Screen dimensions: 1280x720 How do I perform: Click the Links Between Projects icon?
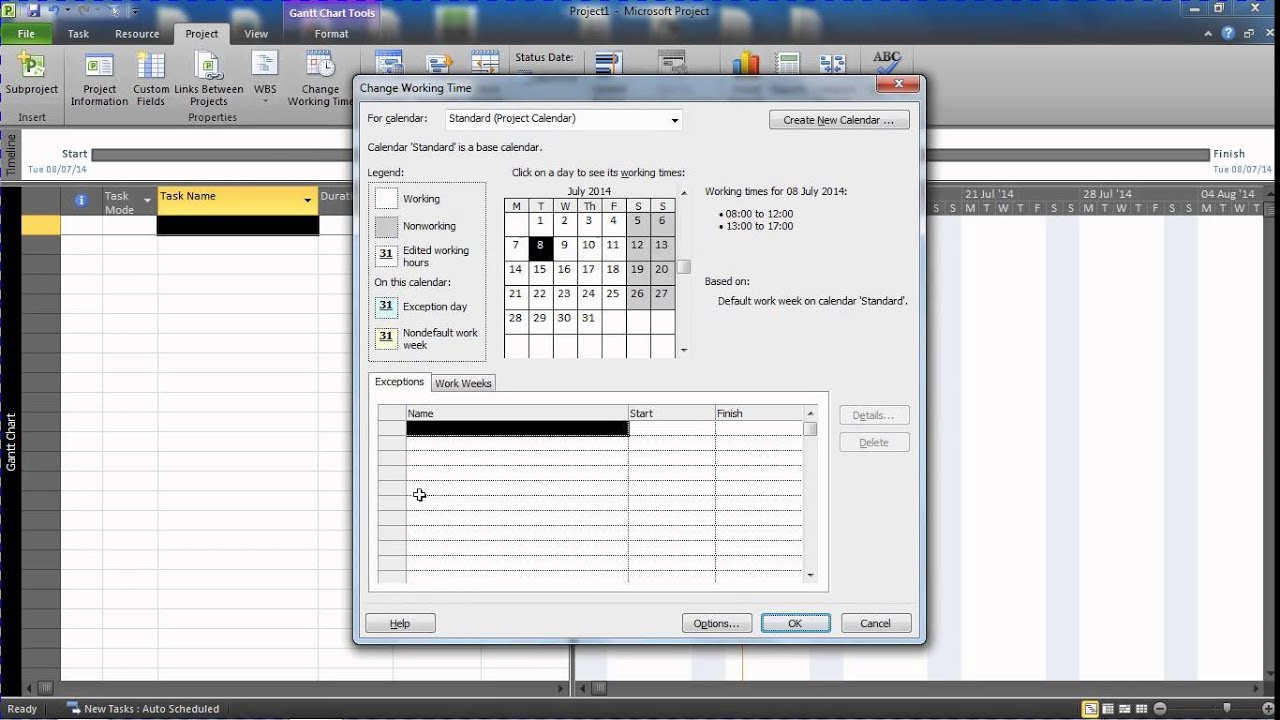pos(208,75)
